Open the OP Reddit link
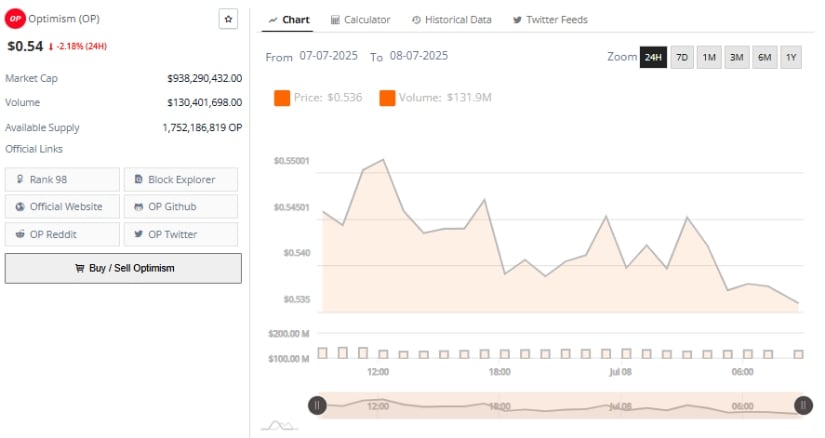Screen dimensions: 825x438 (62, 234)
